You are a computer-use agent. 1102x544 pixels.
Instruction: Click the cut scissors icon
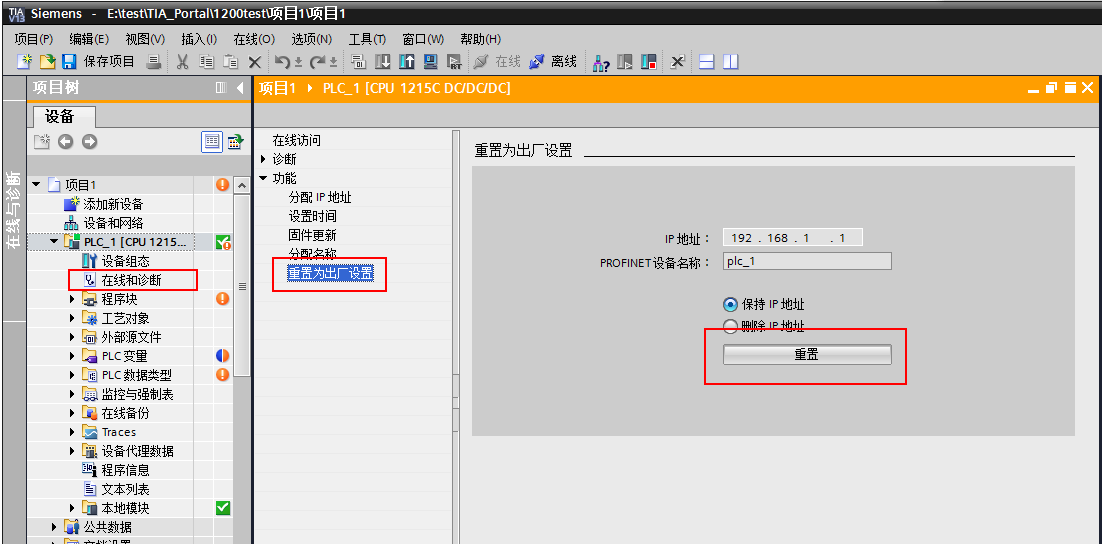coord(183,62)
